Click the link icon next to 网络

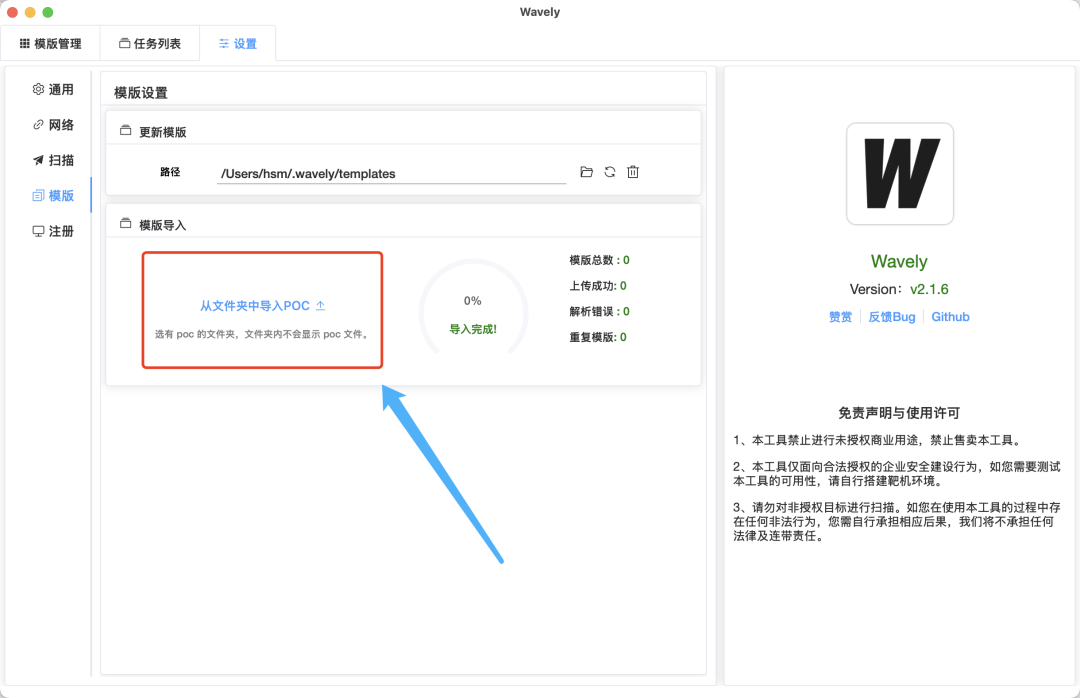point(38,125)
